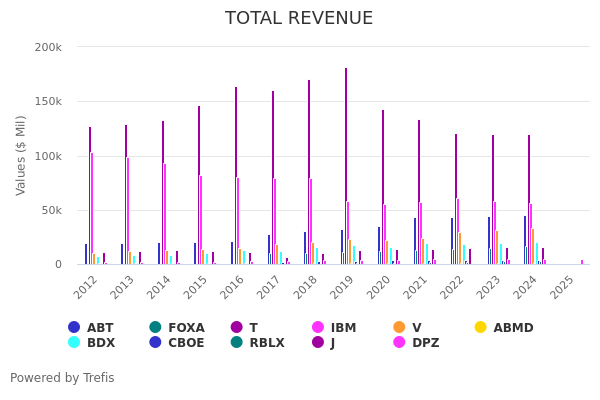Click the yellow ABMD legend marker

click(x=480, y=327)
